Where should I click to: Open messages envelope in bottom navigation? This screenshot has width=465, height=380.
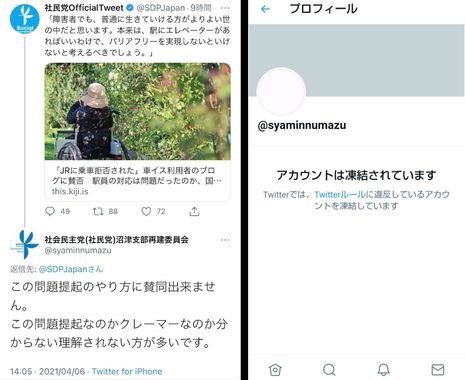[x=438, y=370]
